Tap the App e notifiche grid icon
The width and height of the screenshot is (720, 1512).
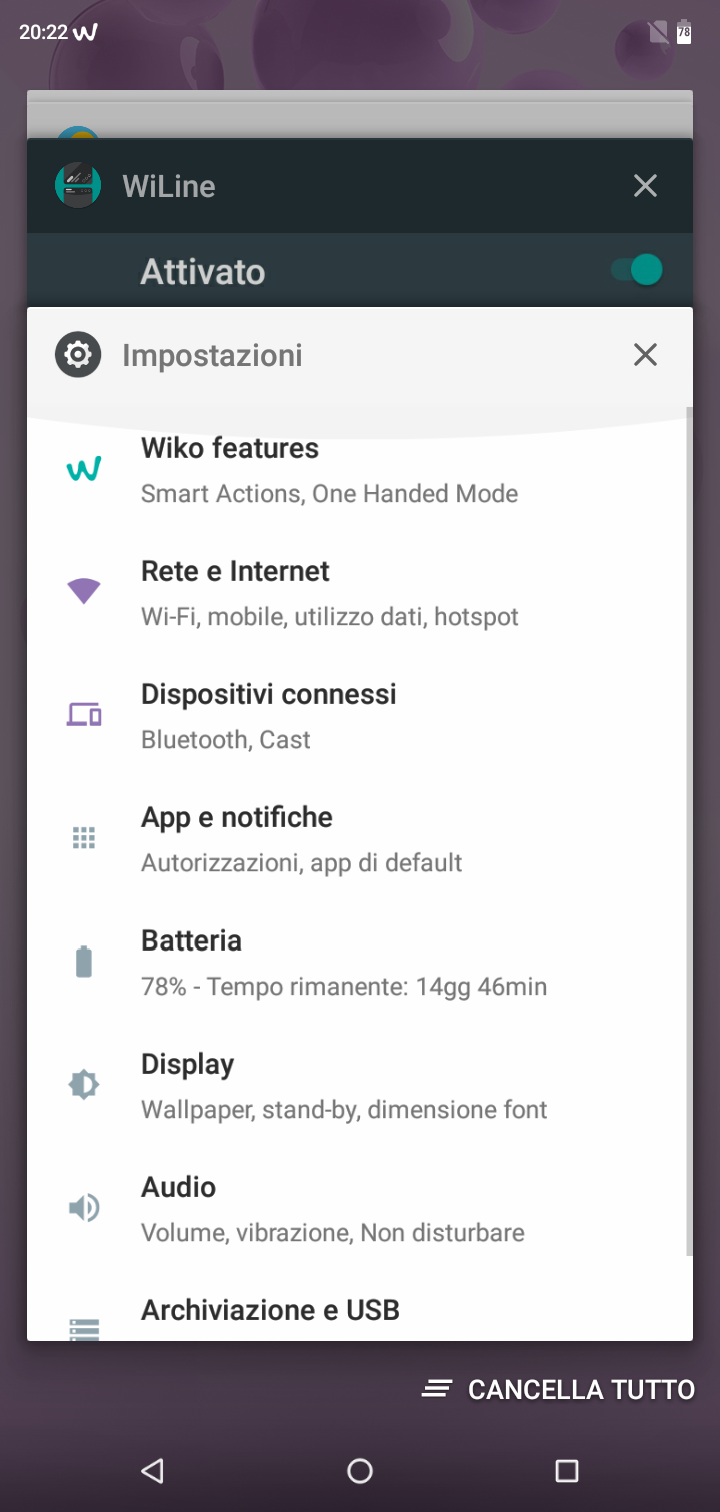click(x=84, y=838)
